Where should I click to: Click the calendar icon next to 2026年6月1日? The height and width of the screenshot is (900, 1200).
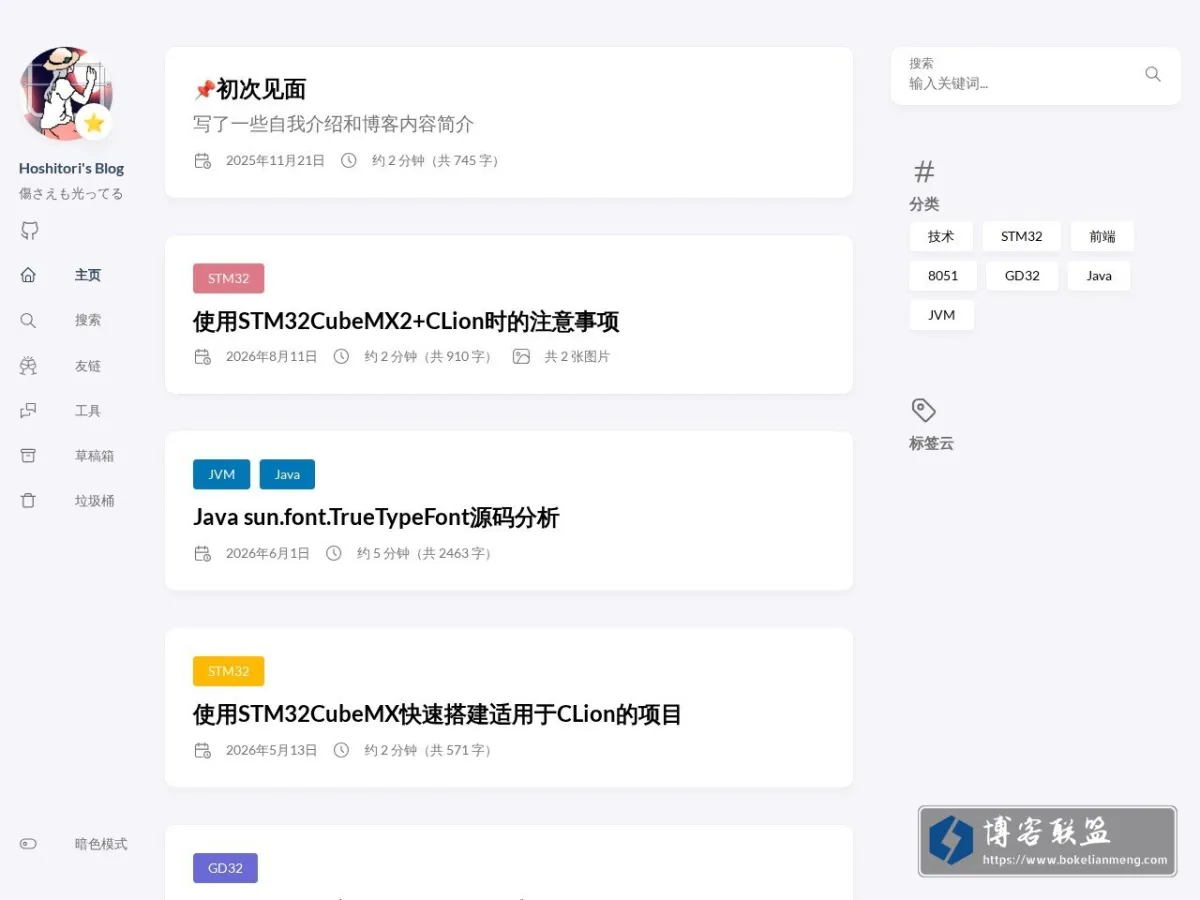[202, 553]
